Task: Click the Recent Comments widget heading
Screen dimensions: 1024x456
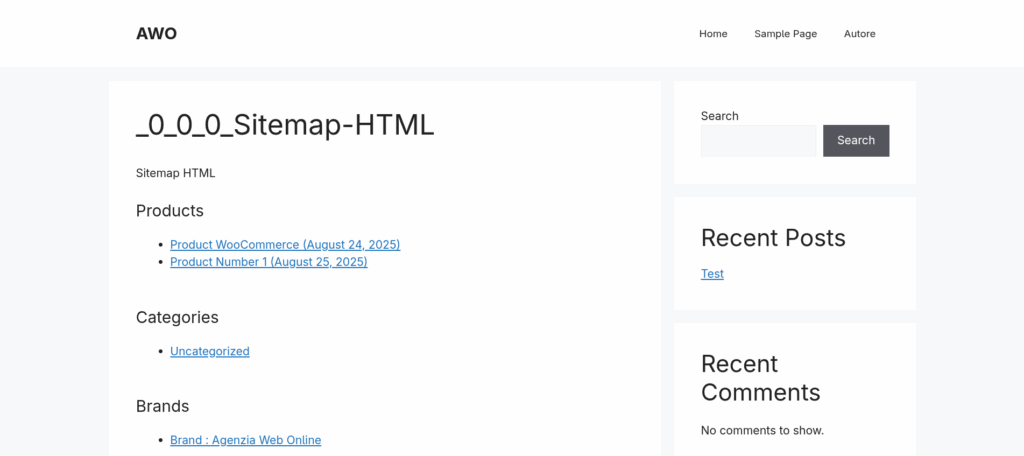Action: (x=761, y=378)
